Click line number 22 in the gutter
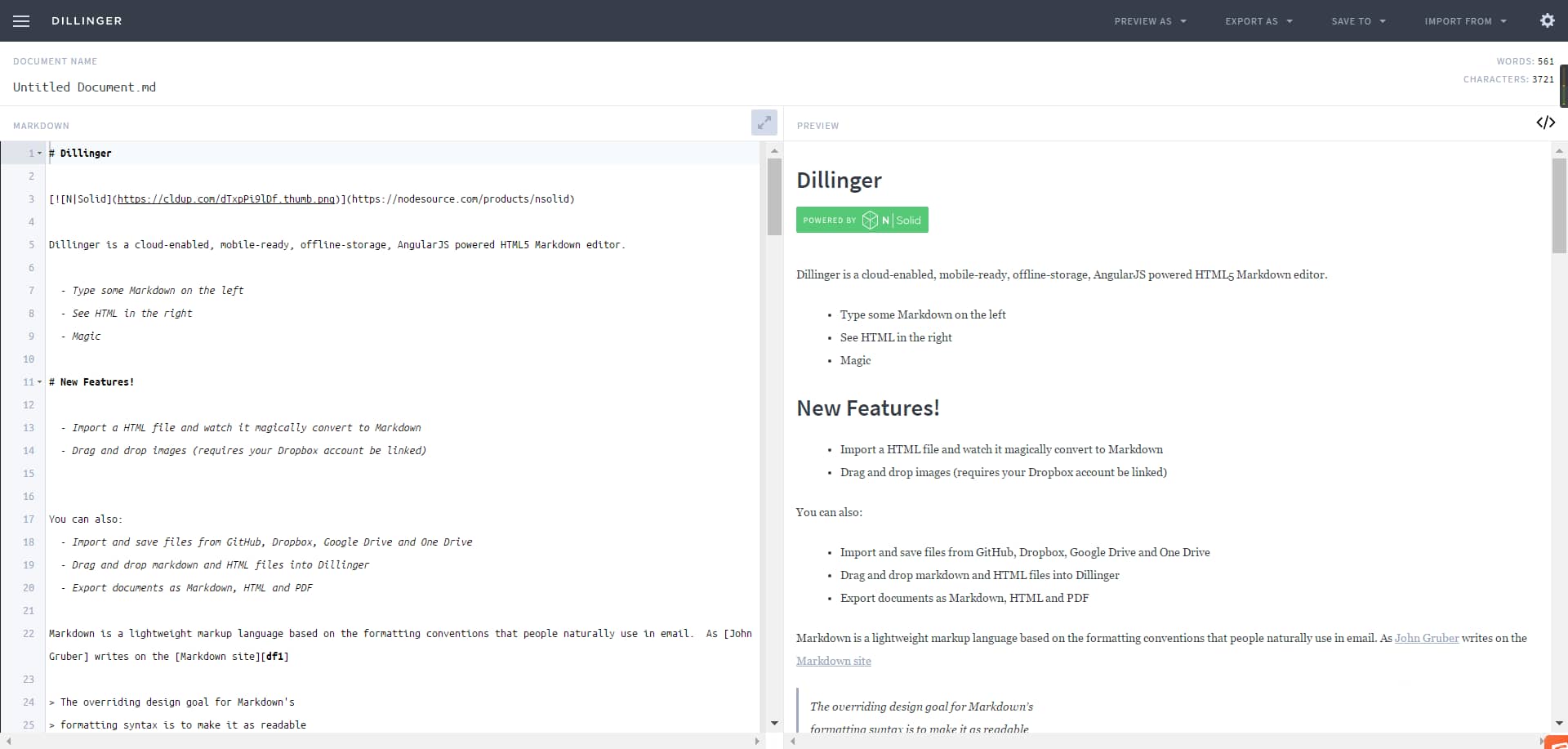 [29, 634]
